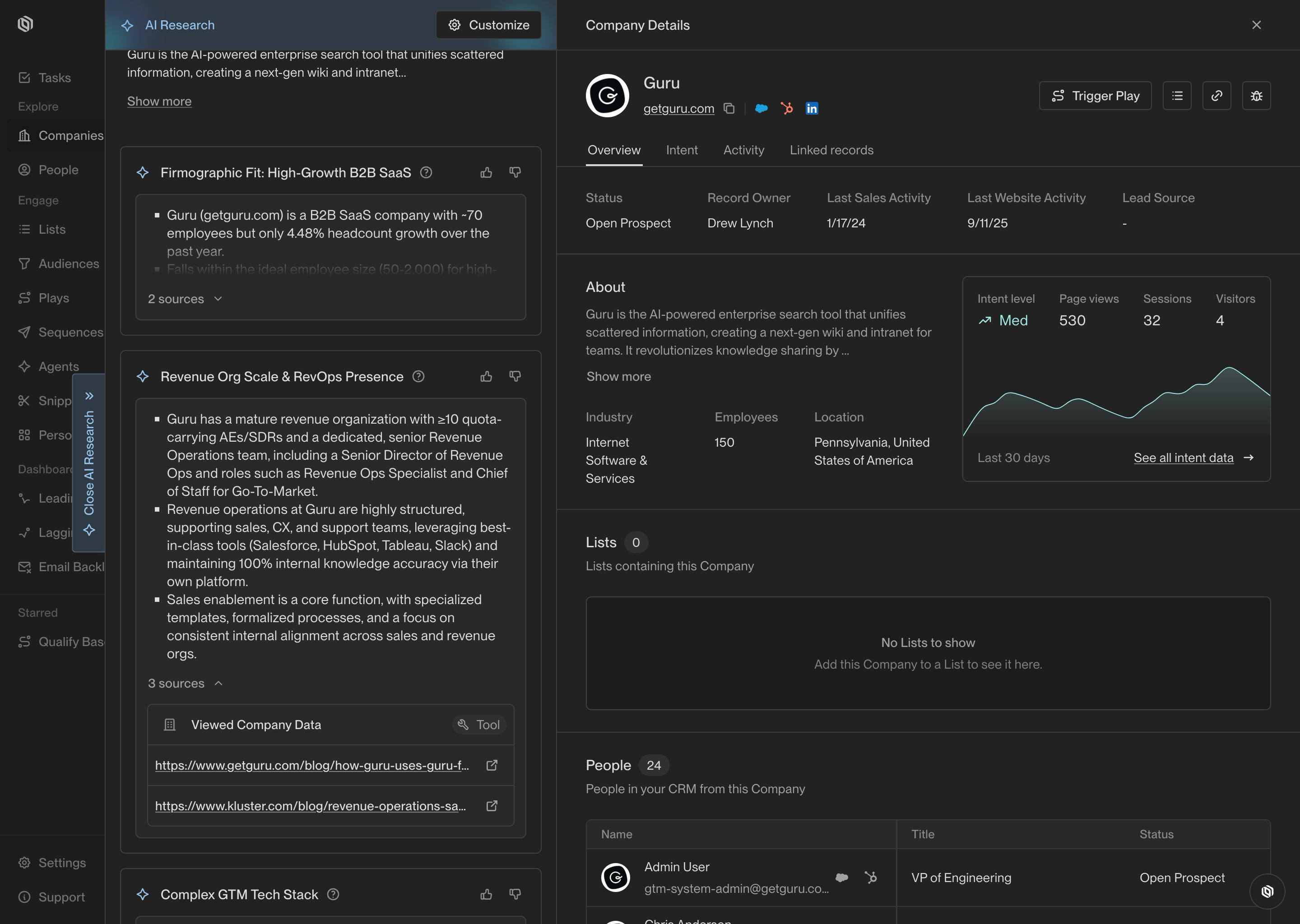Viewport: 1300px width, 924px height.
Task: Click the intent trend chart
Action: pyautogui.click(x=1116, y=402)
